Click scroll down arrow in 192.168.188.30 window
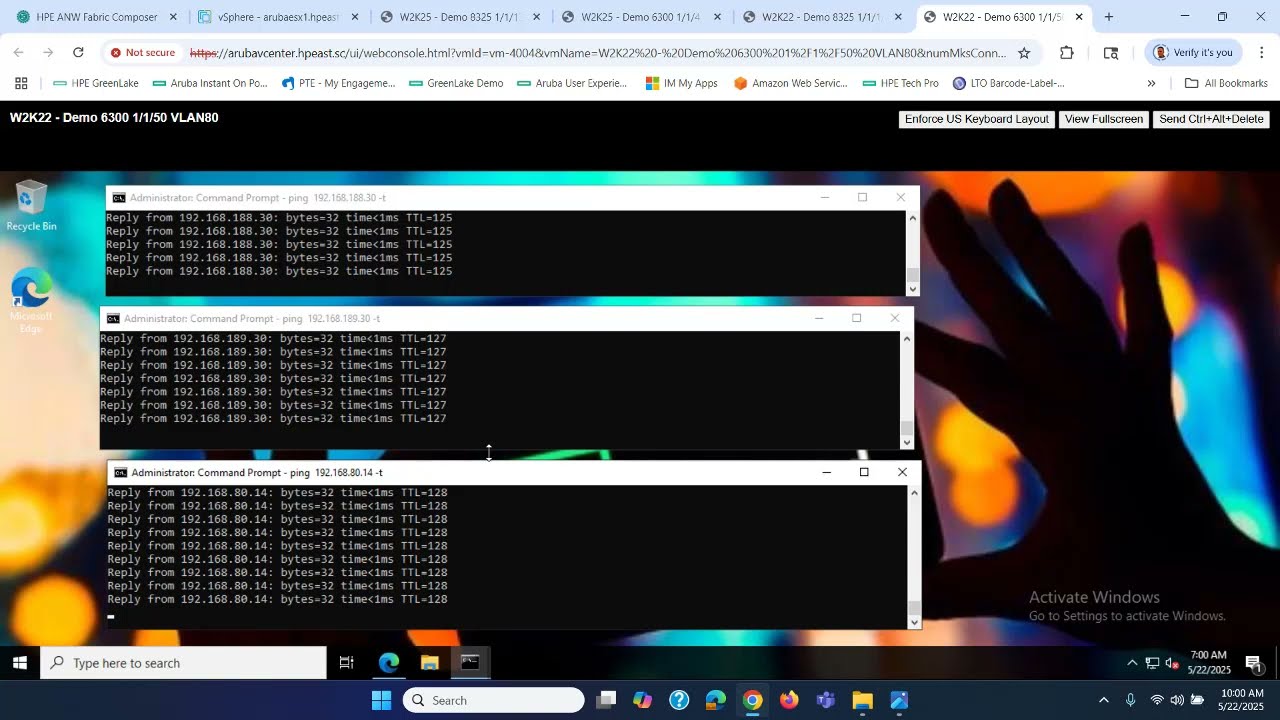Image resolution: width=1280 pixels, height=720 pixels. [x=912, y=289]
